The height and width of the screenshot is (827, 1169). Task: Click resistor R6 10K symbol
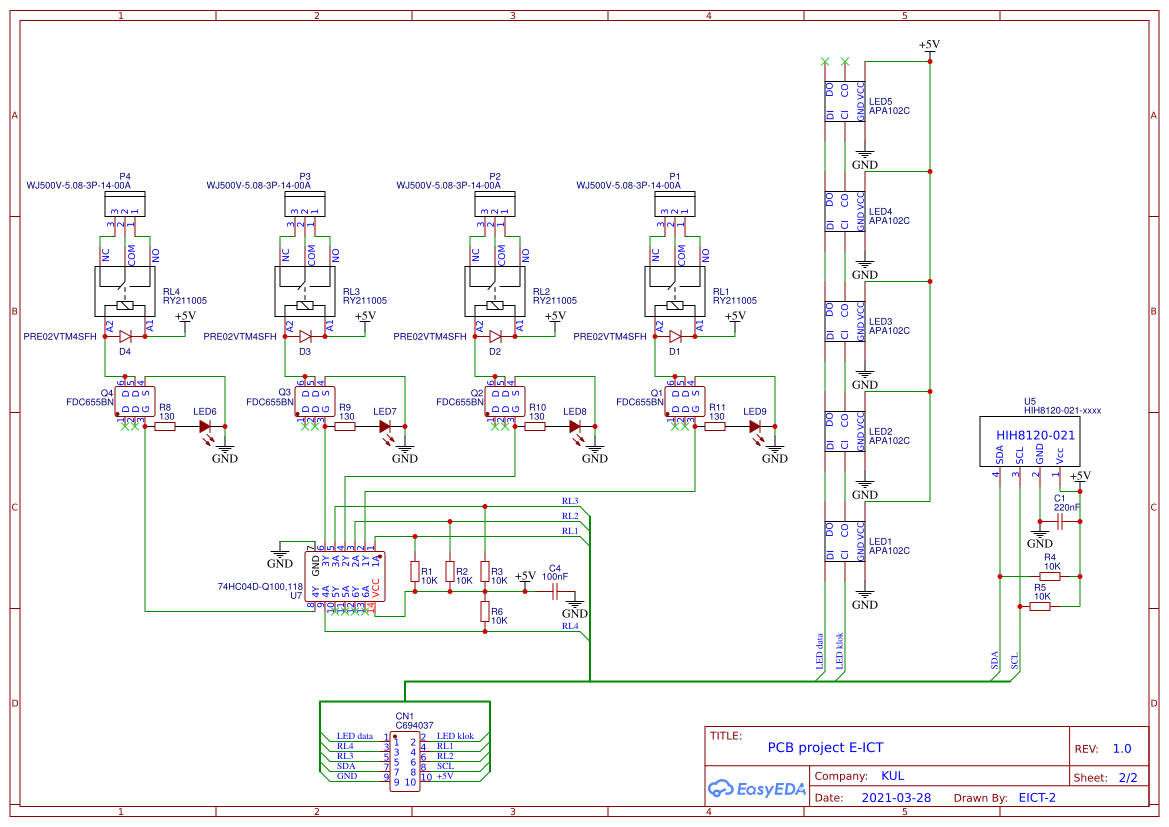(x=484, y=612)
